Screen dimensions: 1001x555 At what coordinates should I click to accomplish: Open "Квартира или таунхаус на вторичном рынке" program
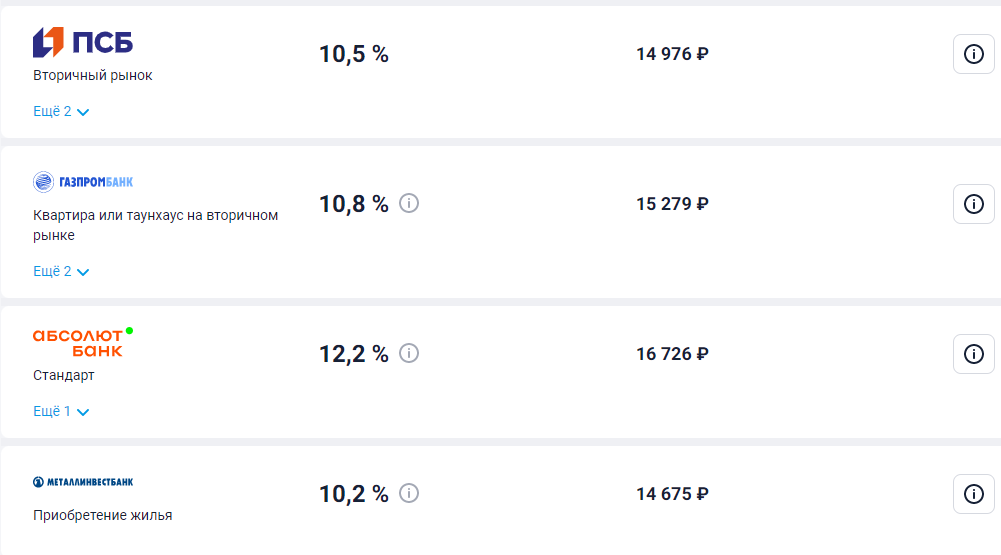(x=155, y=225)
